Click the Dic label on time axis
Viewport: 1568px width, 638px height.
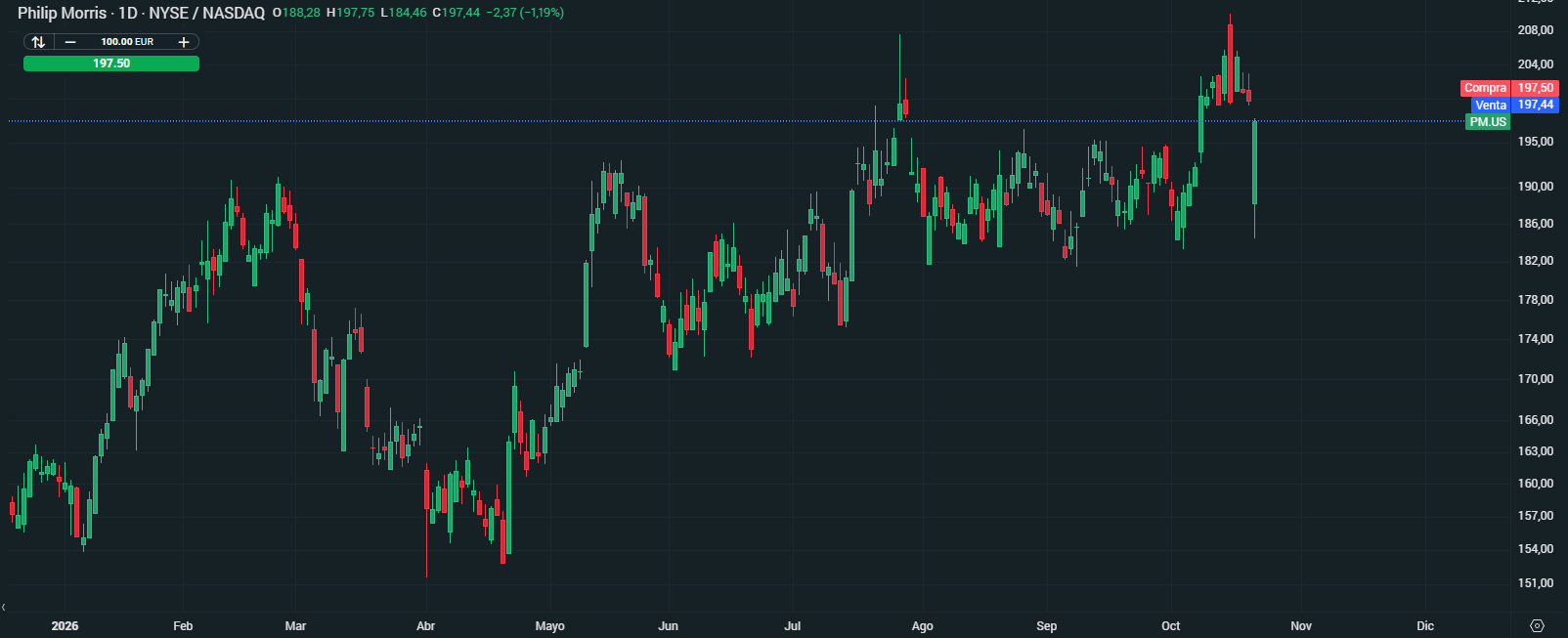coord(1425,626)
